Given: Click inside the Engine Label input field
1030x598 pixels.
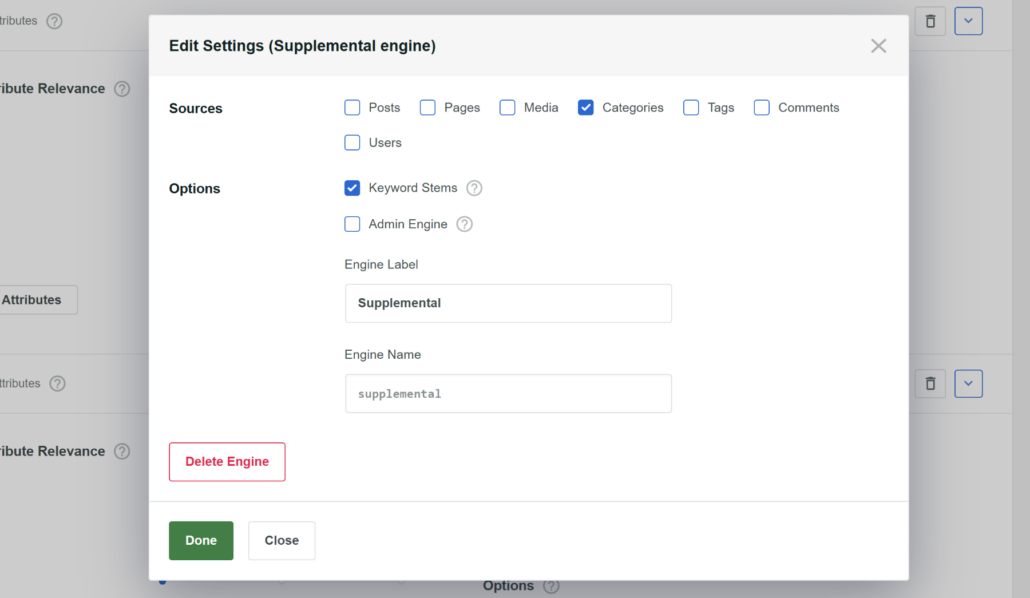Looking at the screenshot, I should click(508, 302).
